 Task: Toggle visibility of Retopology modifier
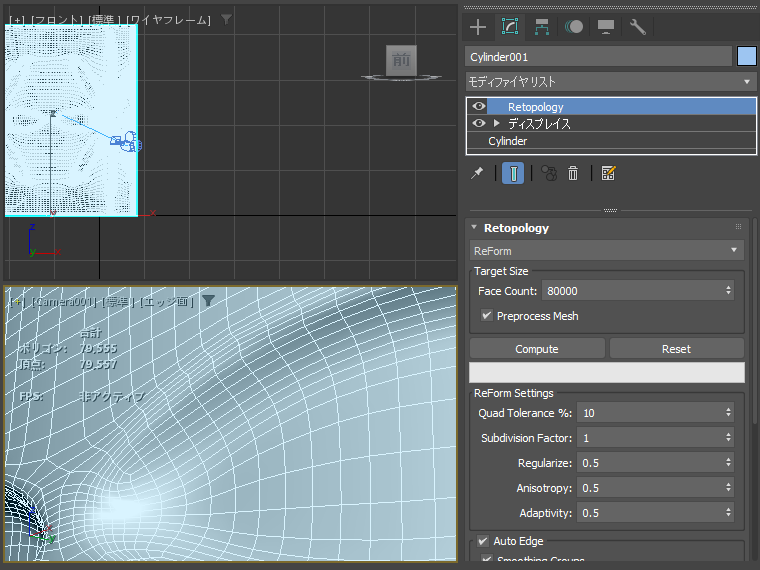point(479,106)
